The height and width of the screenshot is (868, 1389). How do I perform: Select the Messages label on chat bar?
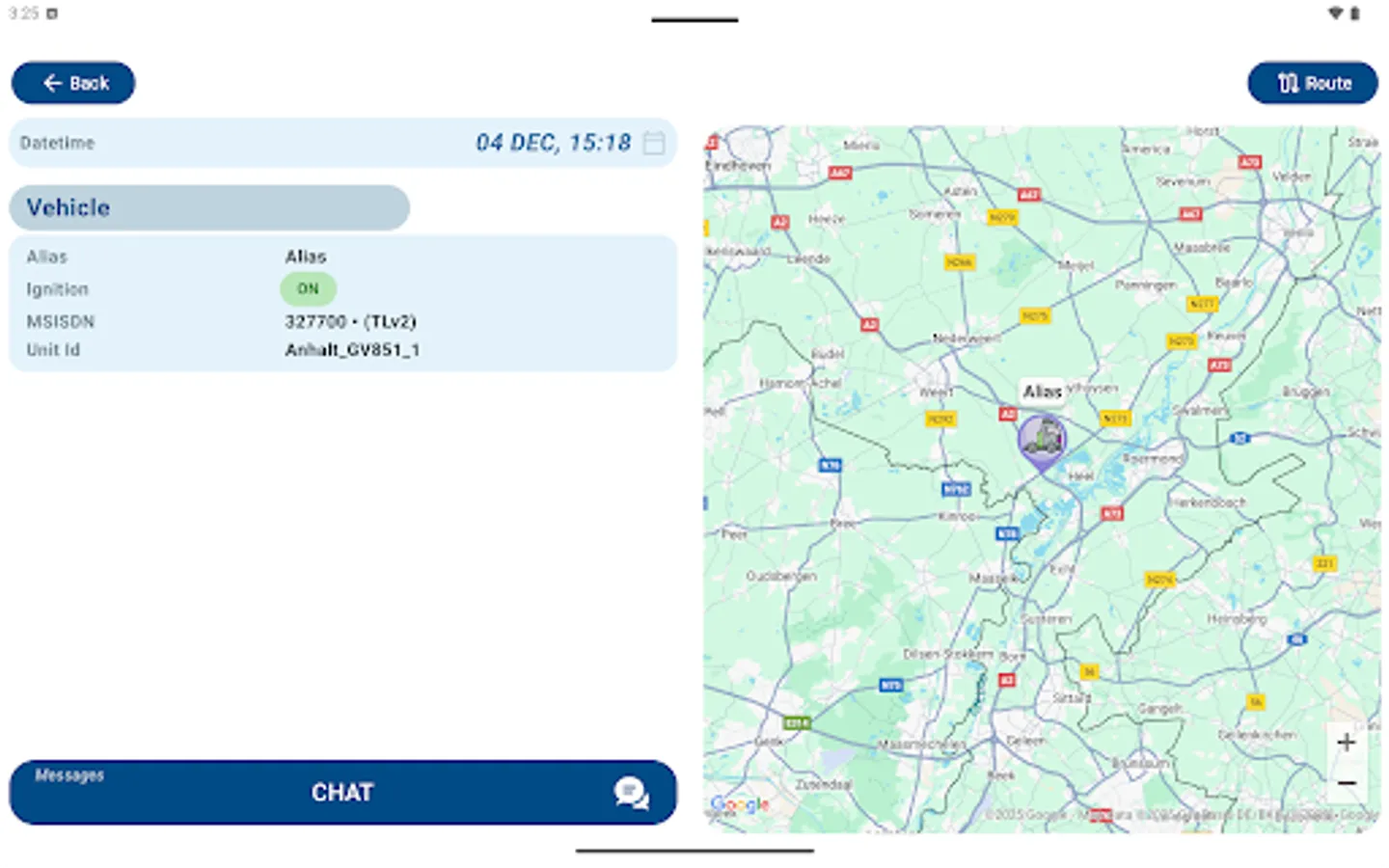(68, 775)
